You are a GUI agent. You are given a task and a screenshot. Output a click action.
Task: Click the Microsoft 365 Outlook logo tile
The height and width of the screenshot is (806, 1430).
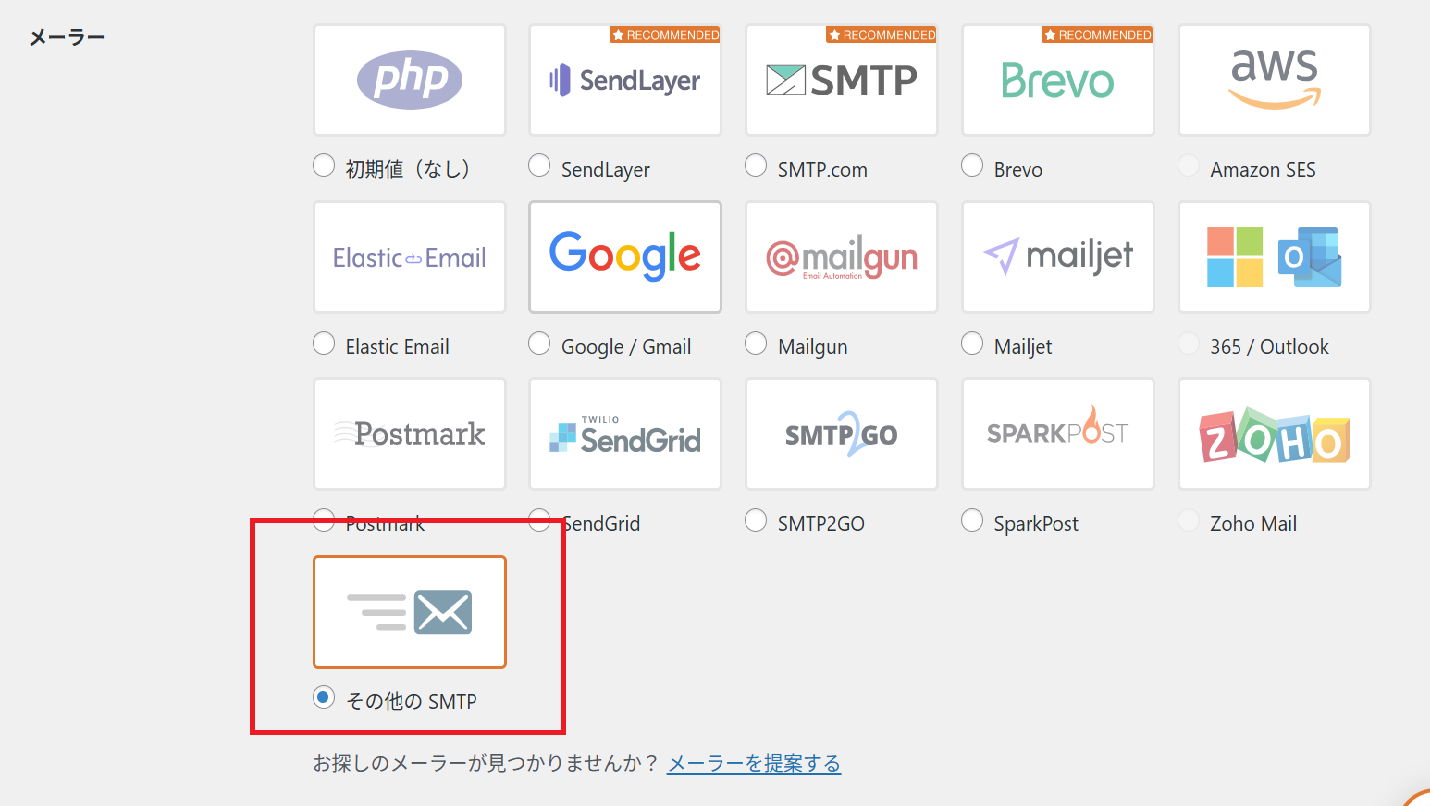point(1274,257)
